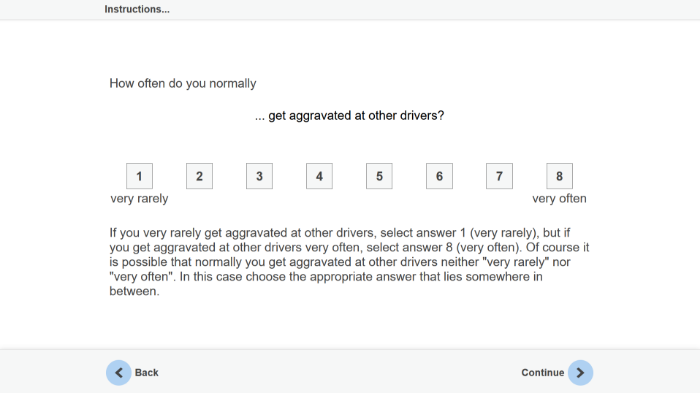The image size is (700, 393).
Task: Pick answer 6 on the frequency scale
Action: 439,176
